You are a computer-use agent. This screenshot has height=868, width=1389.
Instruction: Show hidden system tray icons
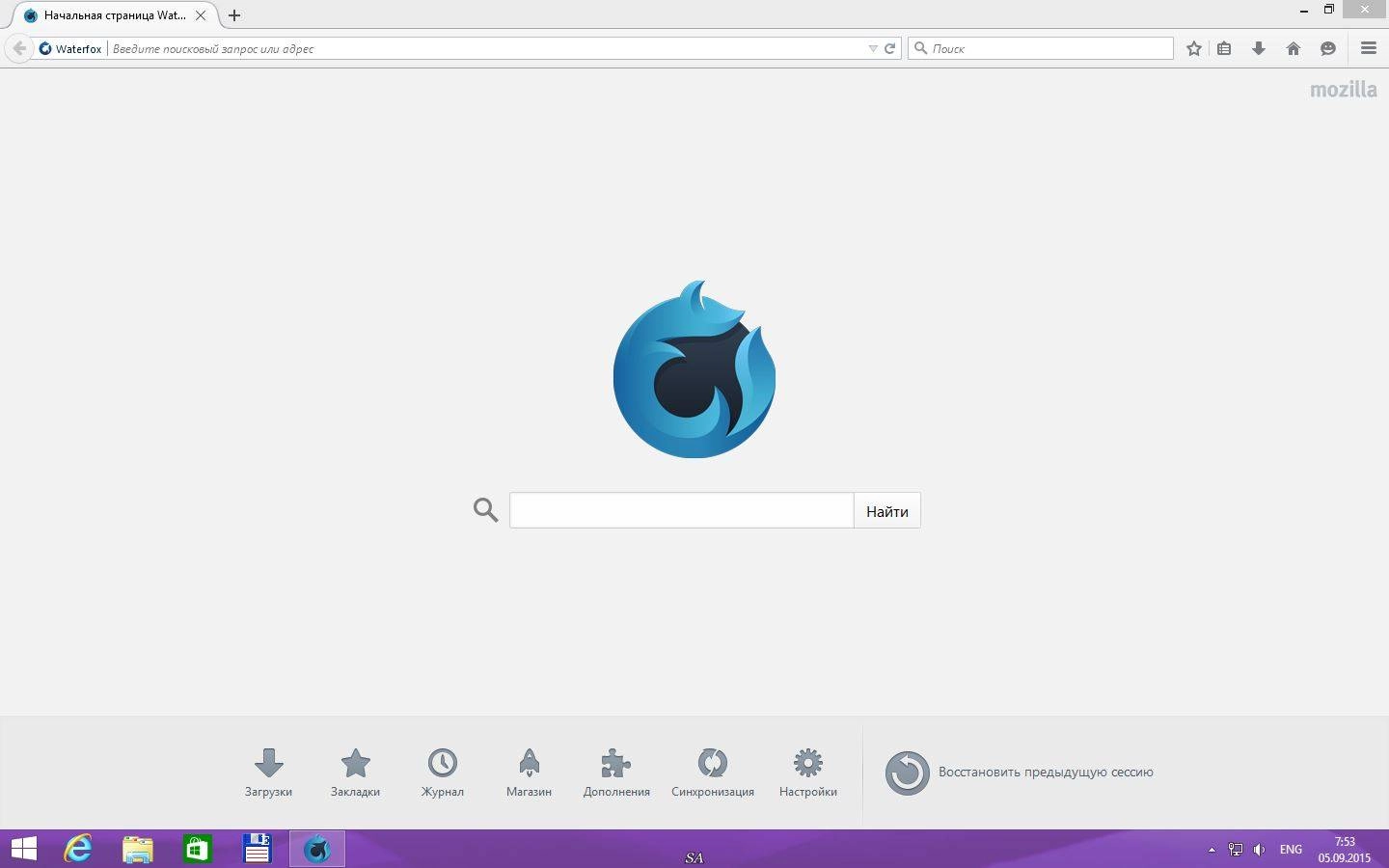point(1212,850)
